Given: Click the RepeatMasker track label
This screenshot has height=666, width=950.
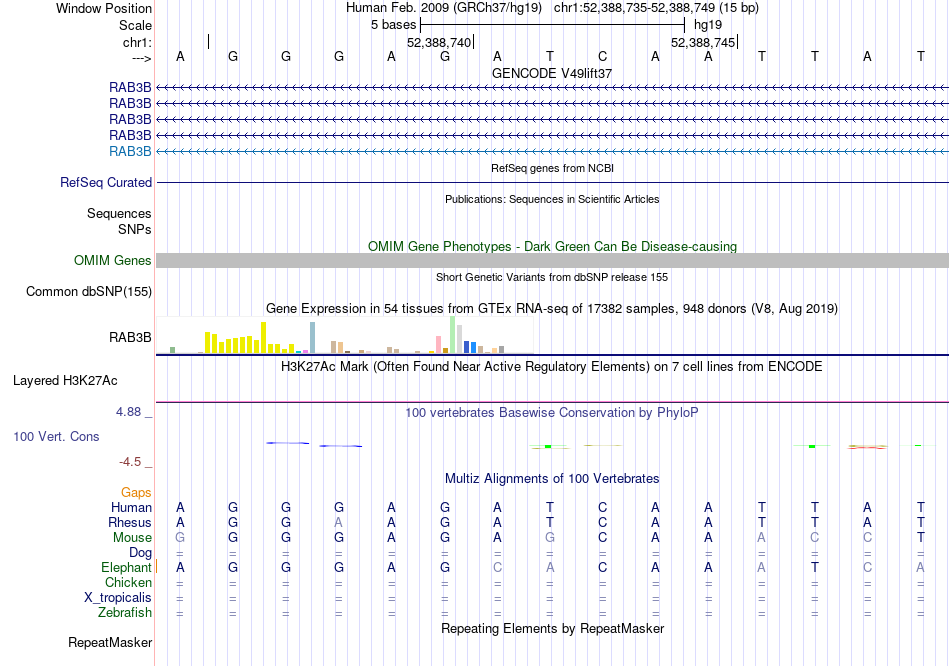Looking at the screenshot, I should click(x=110, y=643).
